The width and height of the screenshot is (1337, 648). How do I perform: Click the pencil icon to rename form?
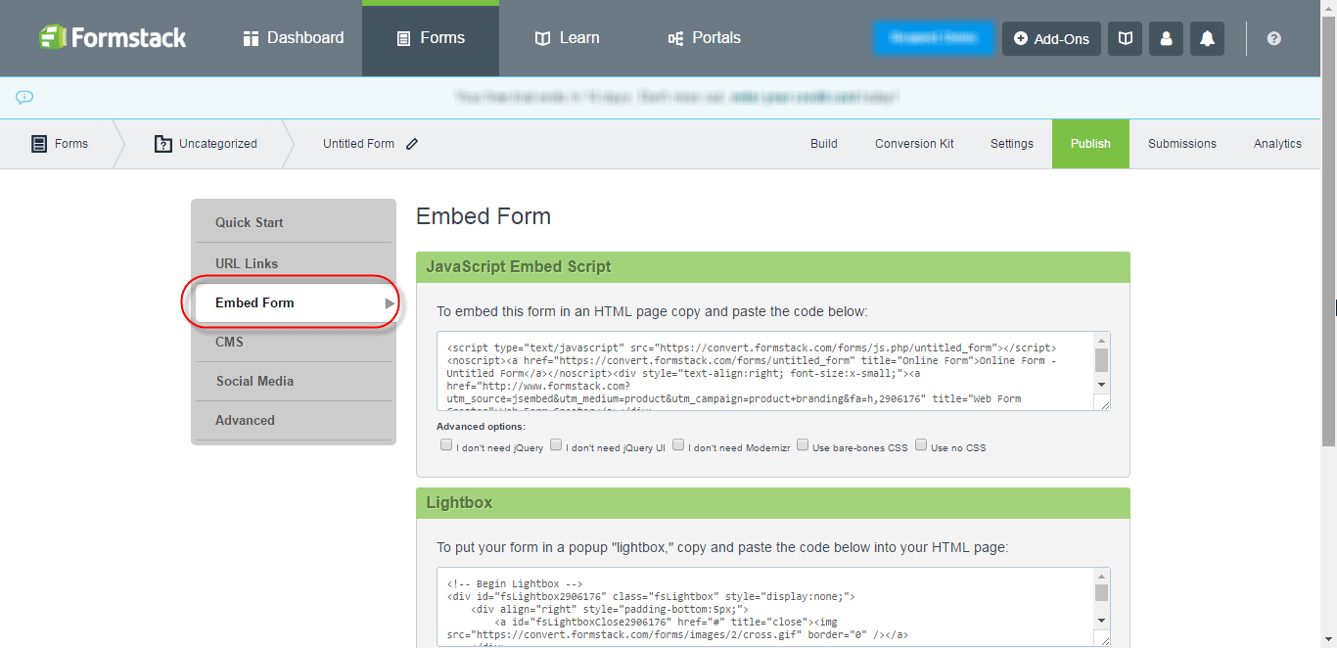(x=412, y=144)
